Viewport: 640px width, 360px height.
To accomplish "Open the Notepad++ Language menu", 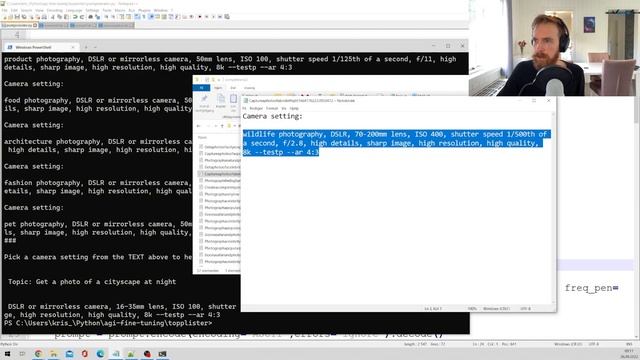I will click(74, 10).
